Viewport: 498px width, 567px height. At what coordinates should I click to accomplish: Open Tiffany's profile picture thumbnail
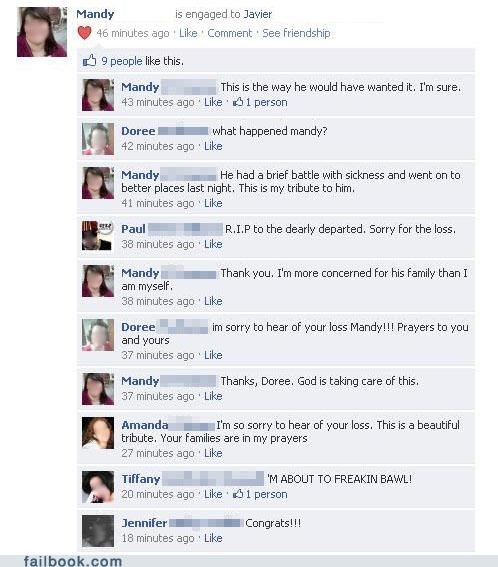[98, 487]
